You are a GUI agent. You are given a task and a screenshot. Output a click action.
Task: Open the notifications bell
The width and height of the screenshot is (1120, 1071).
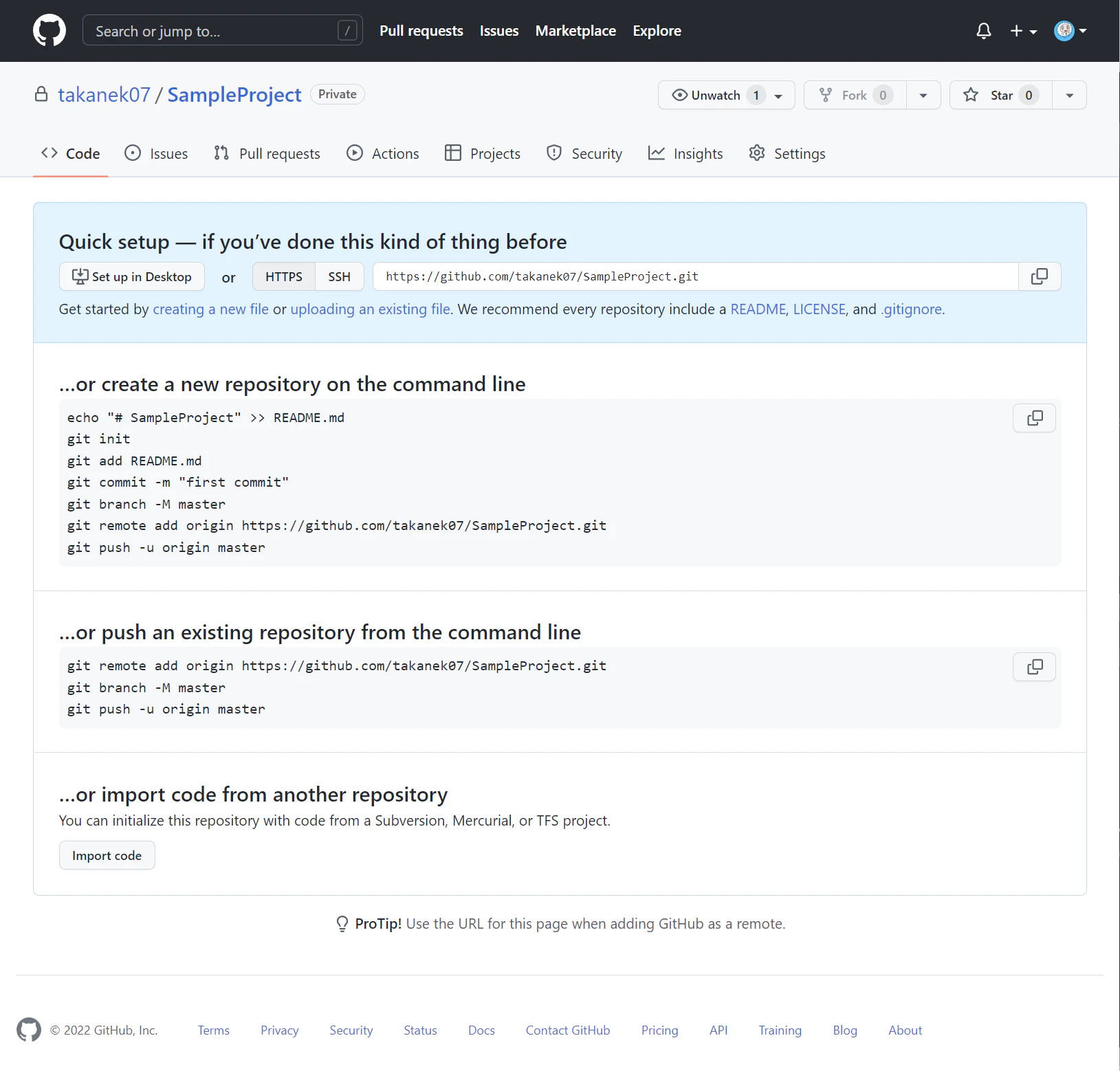[x=984, y=31]
